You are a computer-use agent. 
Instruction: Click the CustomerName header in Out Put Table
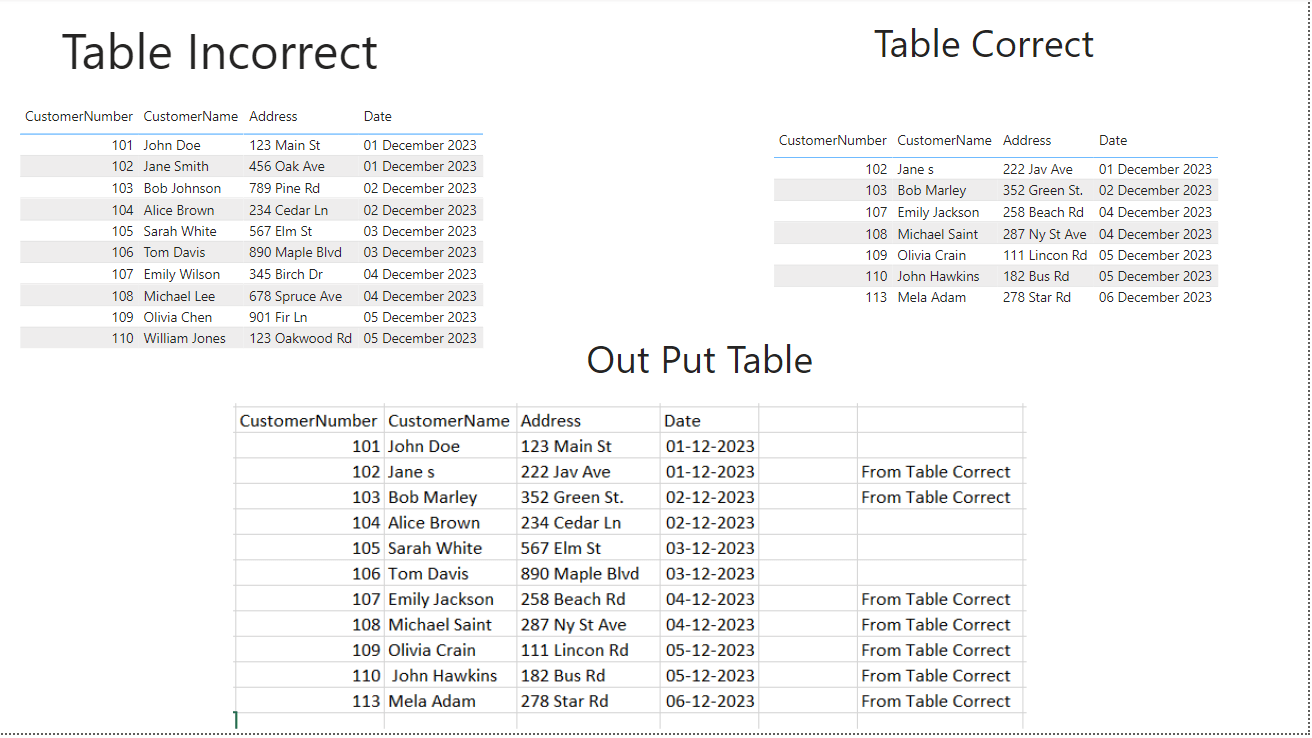pyautogui.click(x=450, y=420)
